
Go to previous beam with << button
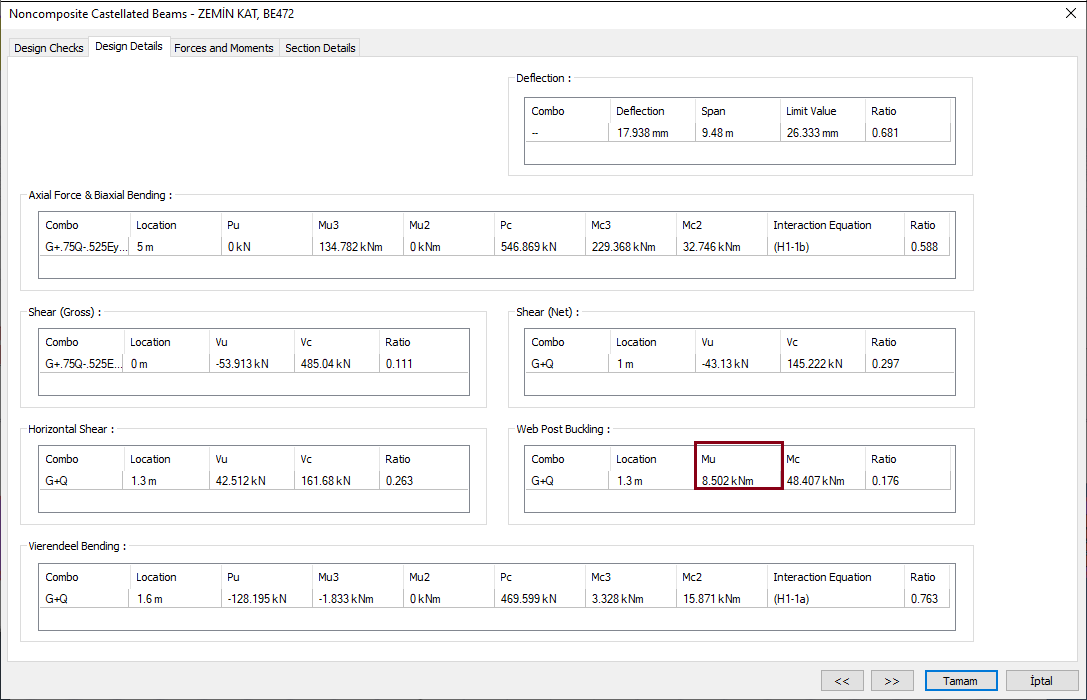click(x=842, y=680)
